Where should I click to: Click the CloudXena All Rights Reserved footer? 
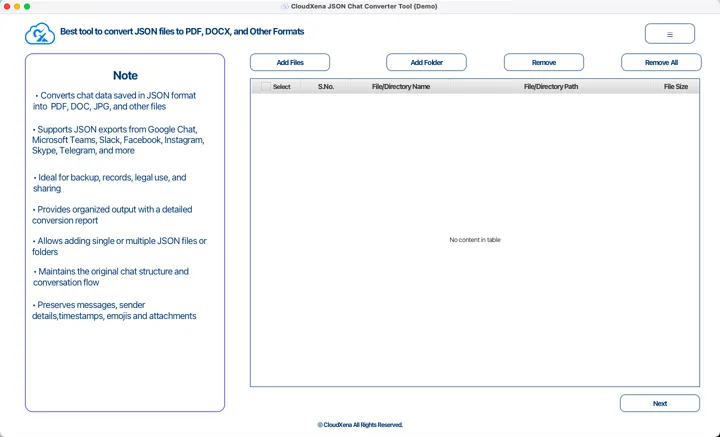pos(360,425)
